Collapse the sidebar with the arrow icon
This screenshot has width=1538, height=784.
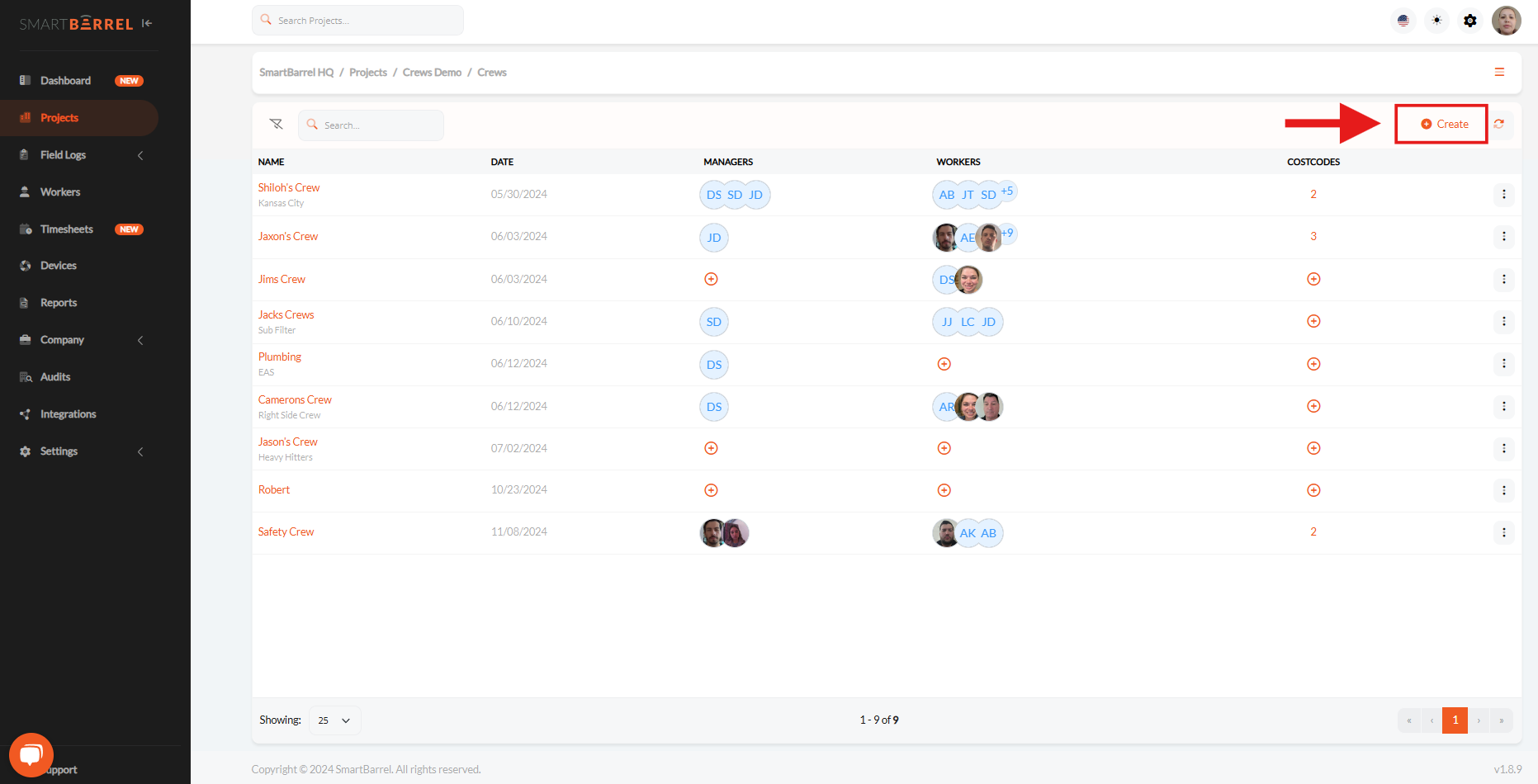(147, 23)
